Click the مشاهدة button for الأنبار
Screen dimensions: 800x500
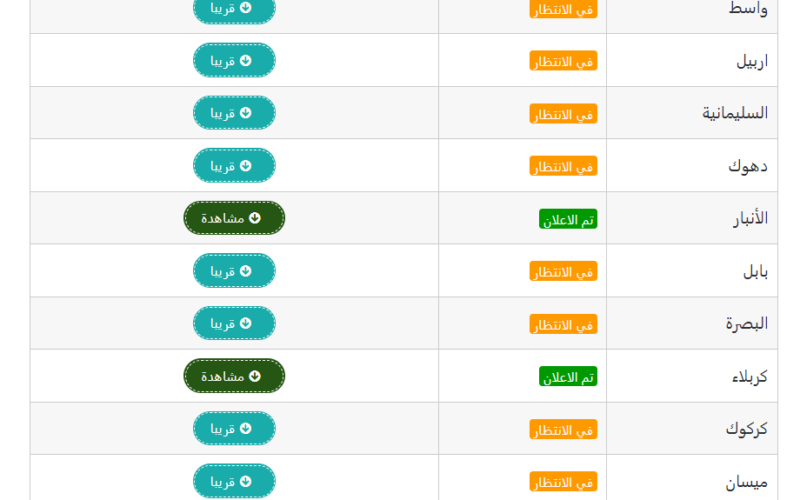(234, 218)
